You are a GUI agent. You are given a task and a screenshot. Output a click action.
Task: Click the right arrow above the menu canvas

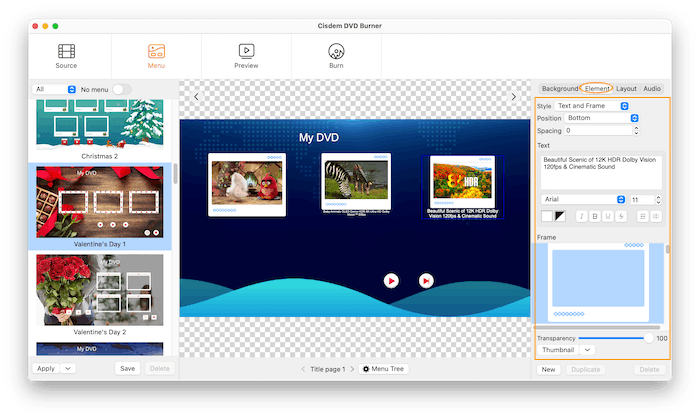(x=514, y=97)
